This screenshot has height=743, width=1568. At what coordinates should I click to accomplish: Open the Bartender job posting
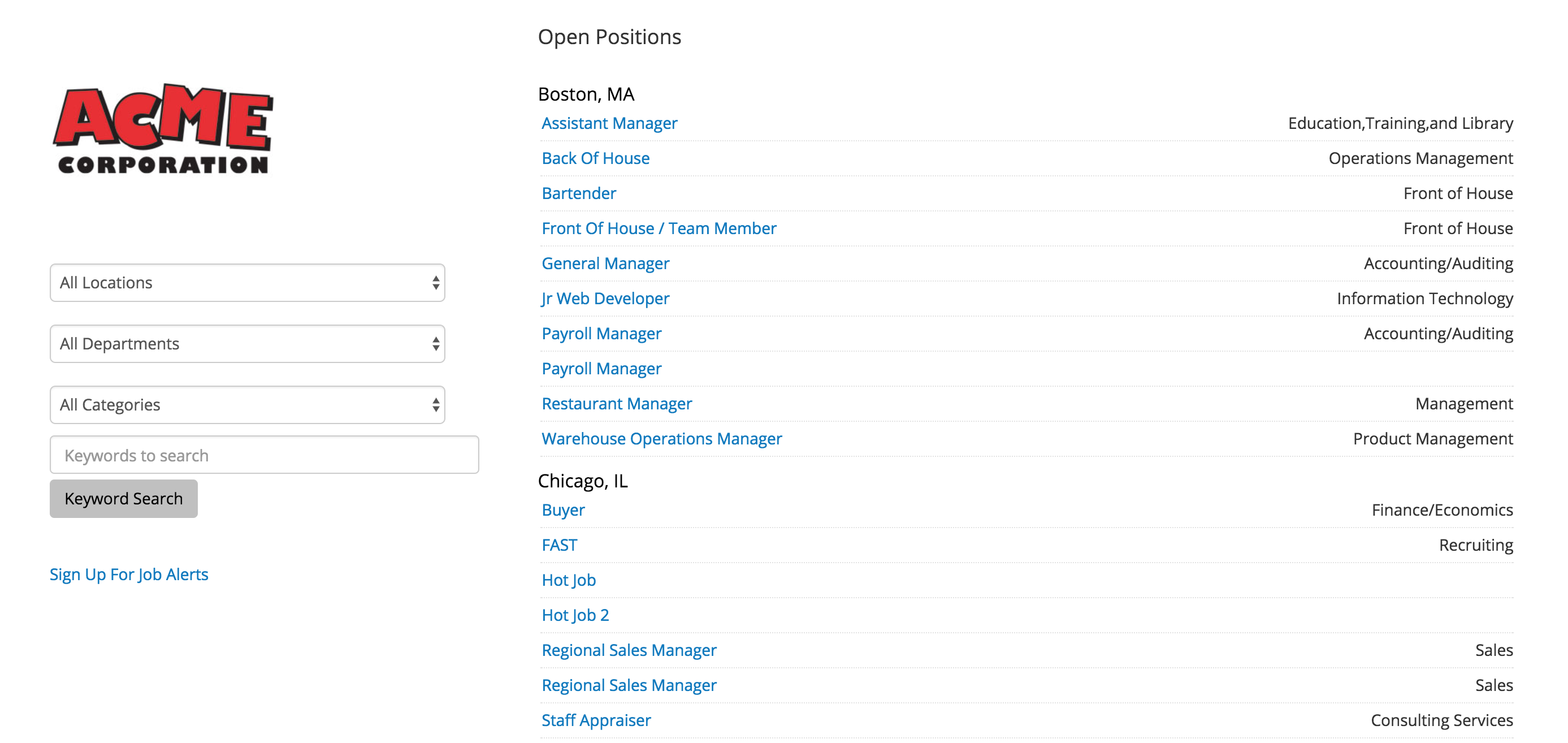point(578,193)
